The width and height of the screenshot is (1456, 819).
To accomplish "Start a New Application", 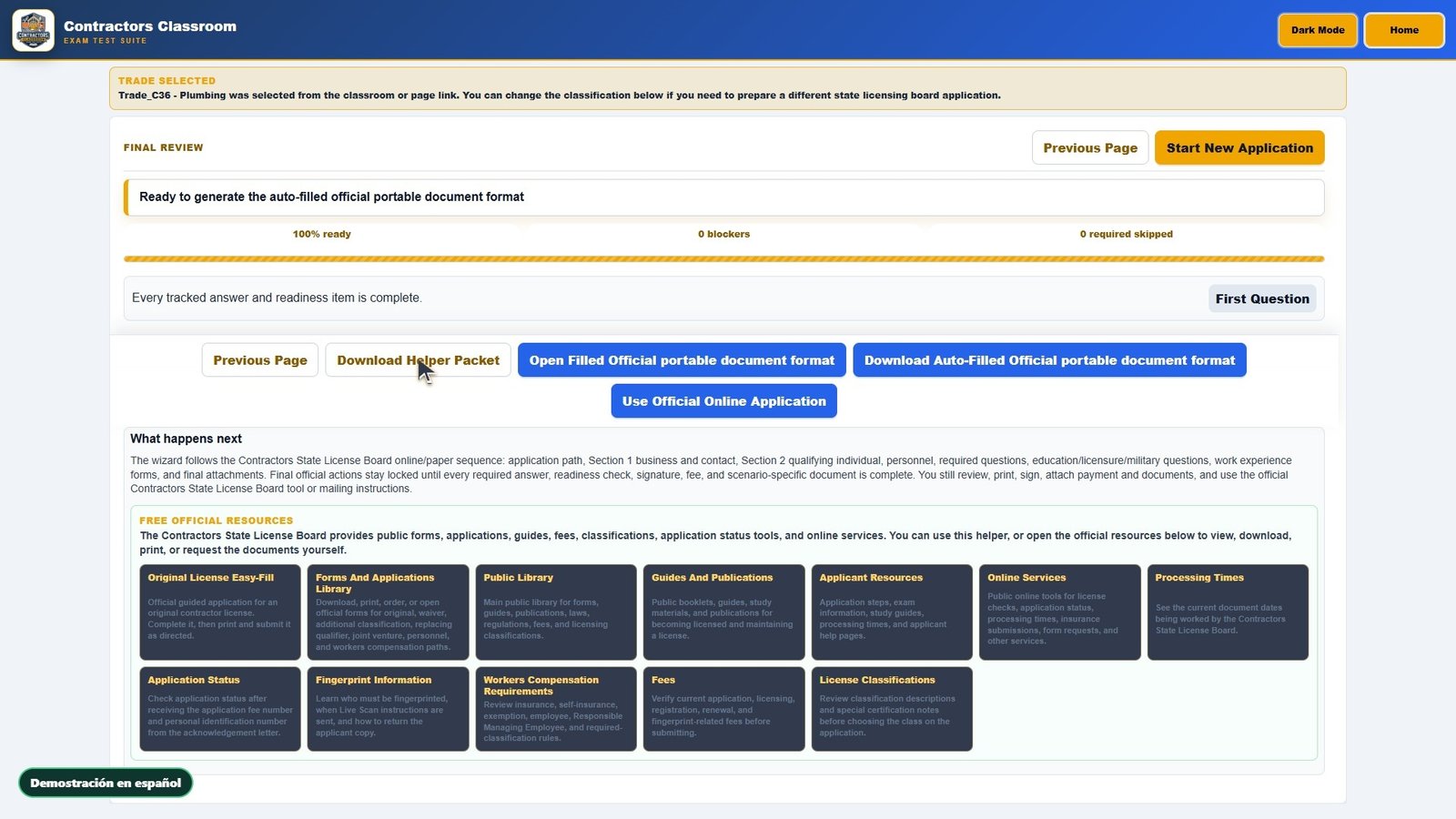I will tap(1239, 147).
